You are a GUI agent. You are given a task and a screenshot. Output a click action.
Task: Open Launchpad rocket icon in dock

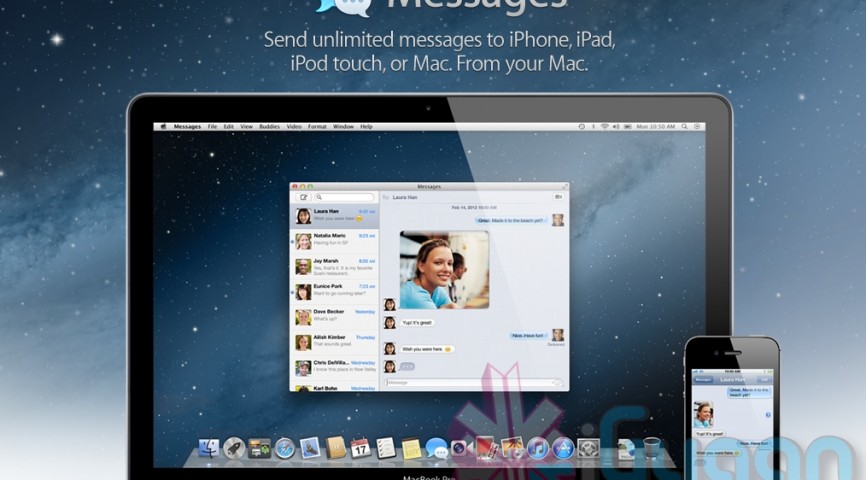click(x=234, y=448)
